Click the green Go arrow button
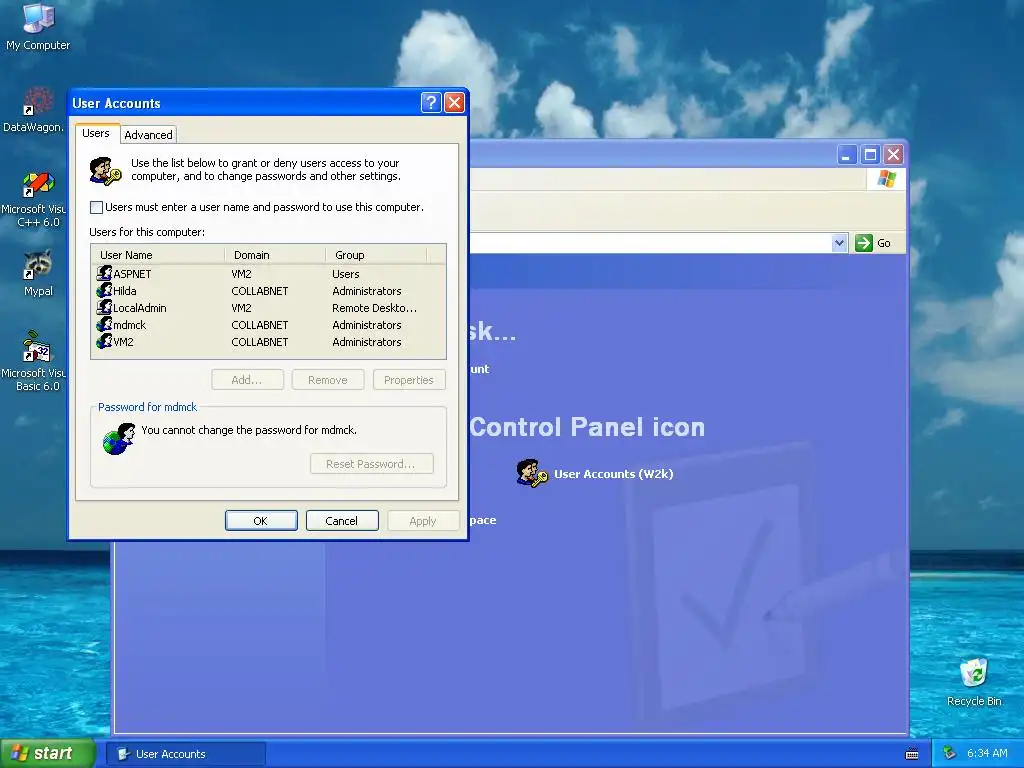Viewport: 1024px width, 768px height. click(863, 243)
